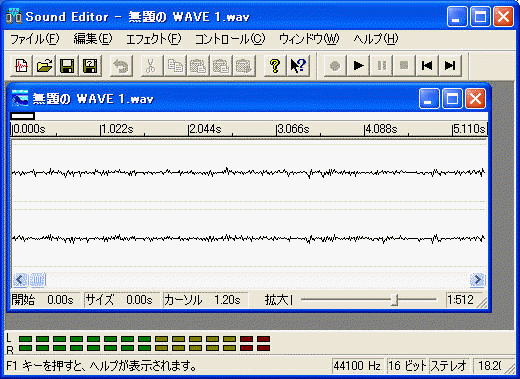Start recording with the record button

(335, 66)
